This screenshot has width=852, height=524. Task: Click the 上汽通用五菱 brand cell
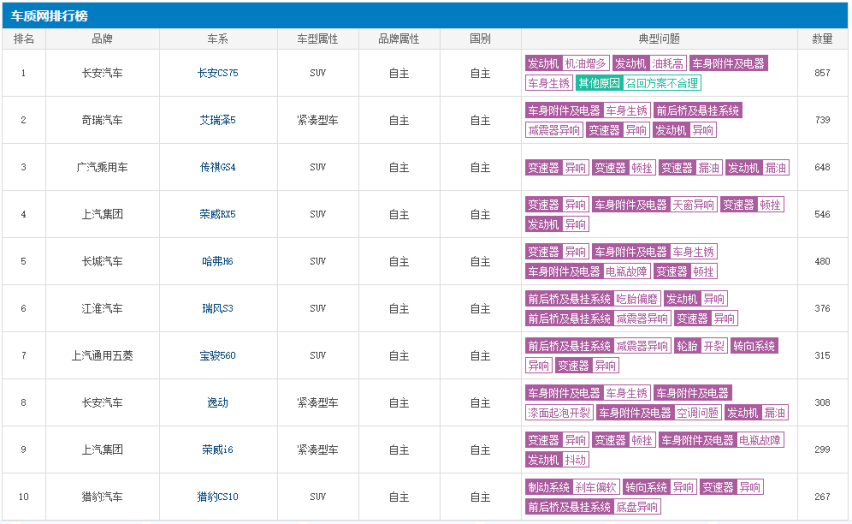pyautogui.click(x=102, y=355)
